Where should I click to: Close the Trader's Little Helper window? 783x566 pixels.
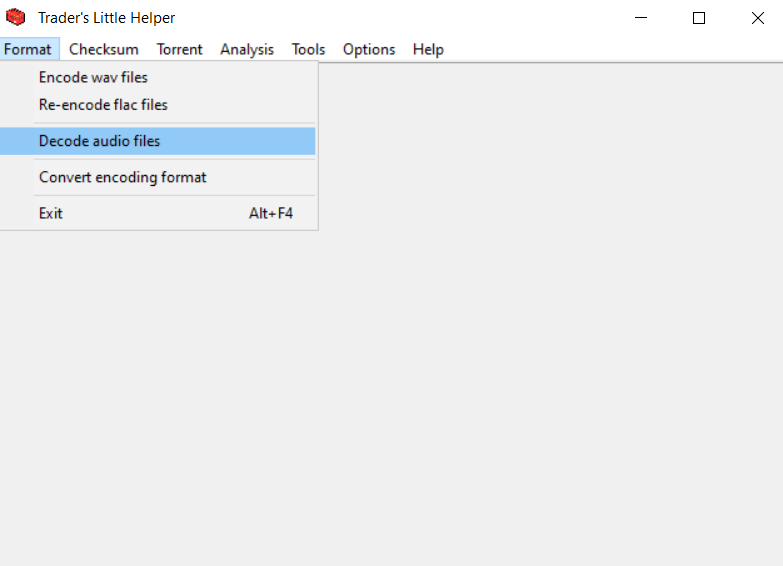pyautogui.click(x=757, y=18)
